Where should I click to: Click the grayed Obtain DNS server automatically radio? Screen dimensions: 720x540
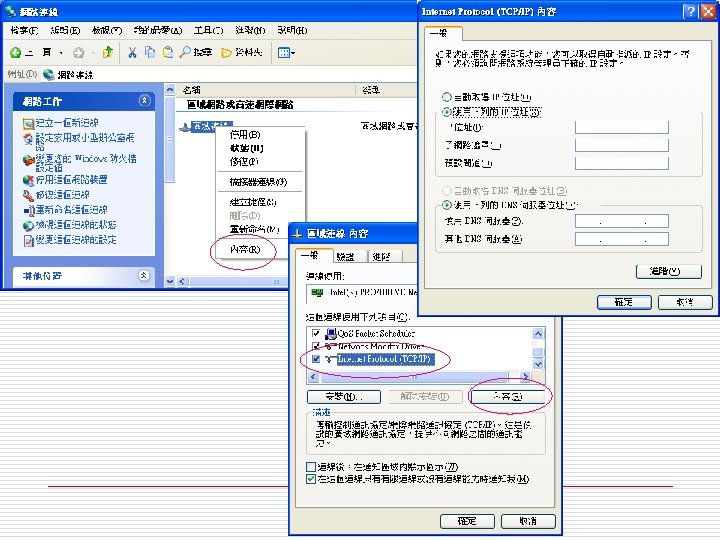[446, 191]
